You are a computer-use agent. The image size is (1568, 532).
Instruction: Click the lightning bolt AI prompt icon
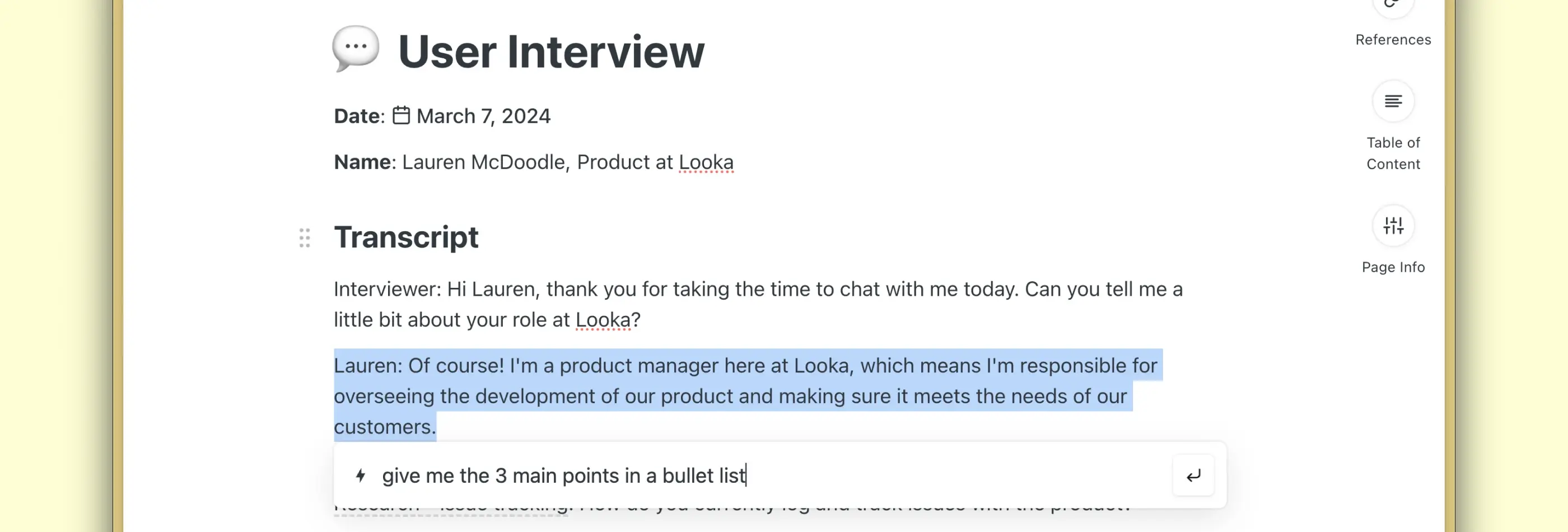[360, 475]
